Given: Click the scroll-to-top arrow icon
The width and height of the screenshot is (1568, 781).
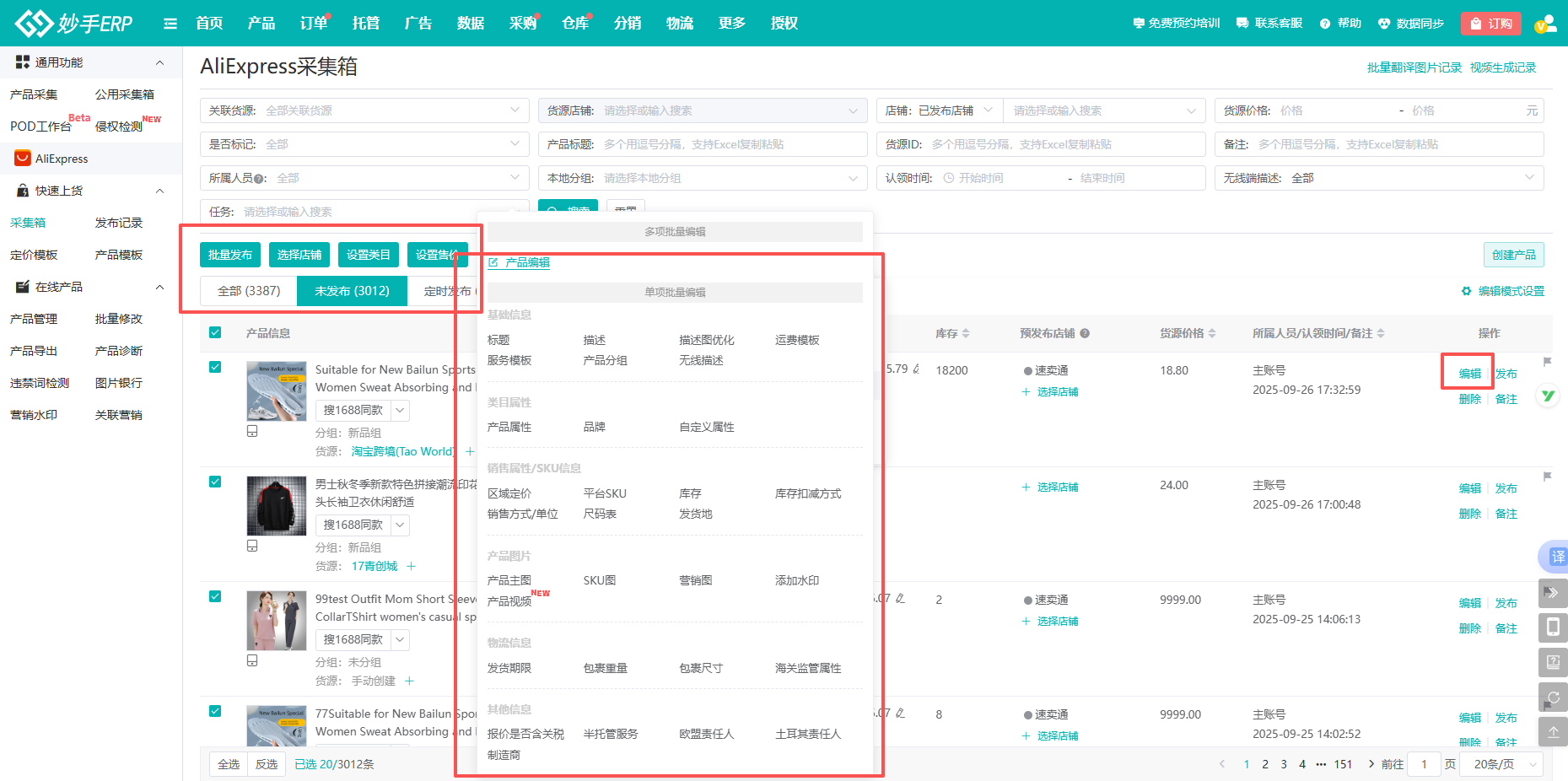Looking at the screenshot, I should (x=1553, y=731).
